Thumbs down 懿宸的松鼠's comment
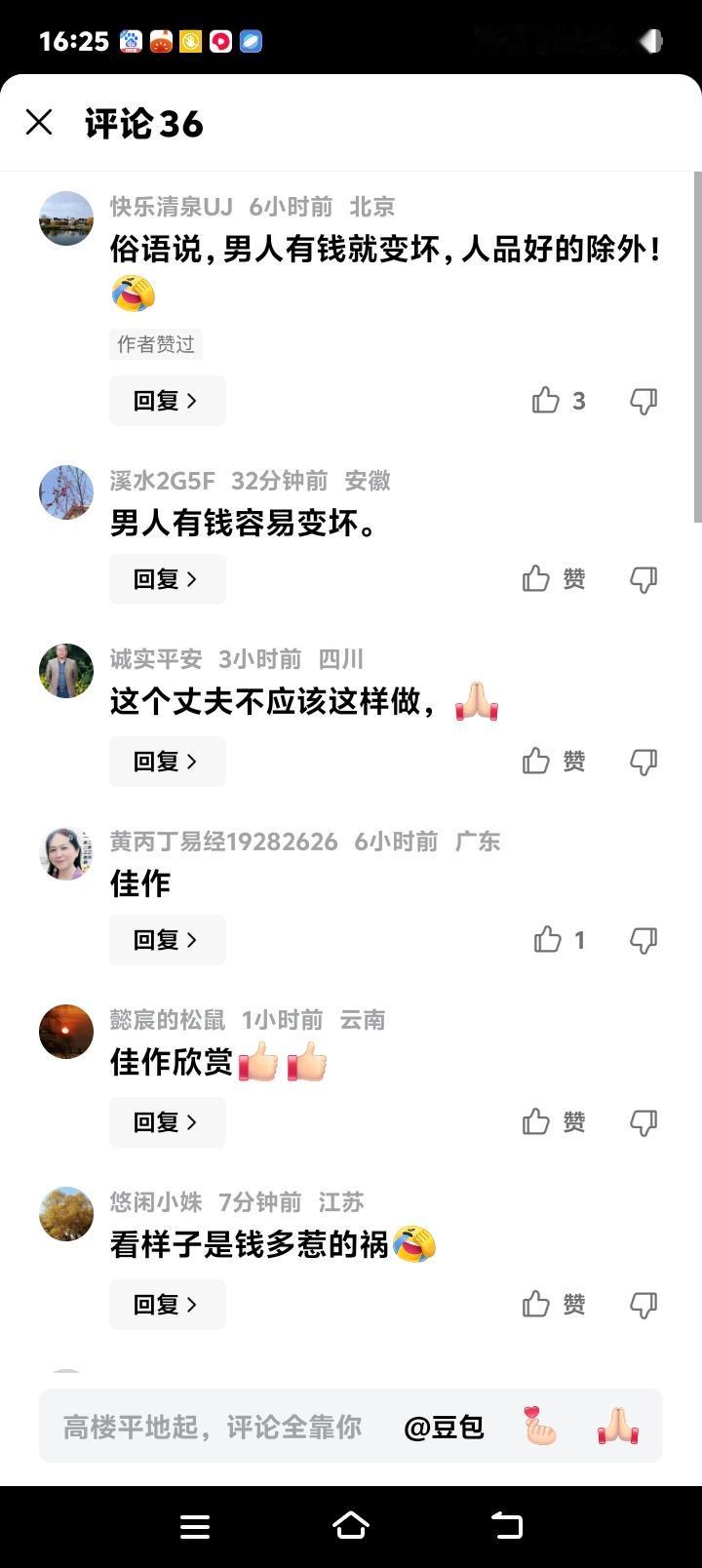702x1568 pixels. [x=643, y=1122]
